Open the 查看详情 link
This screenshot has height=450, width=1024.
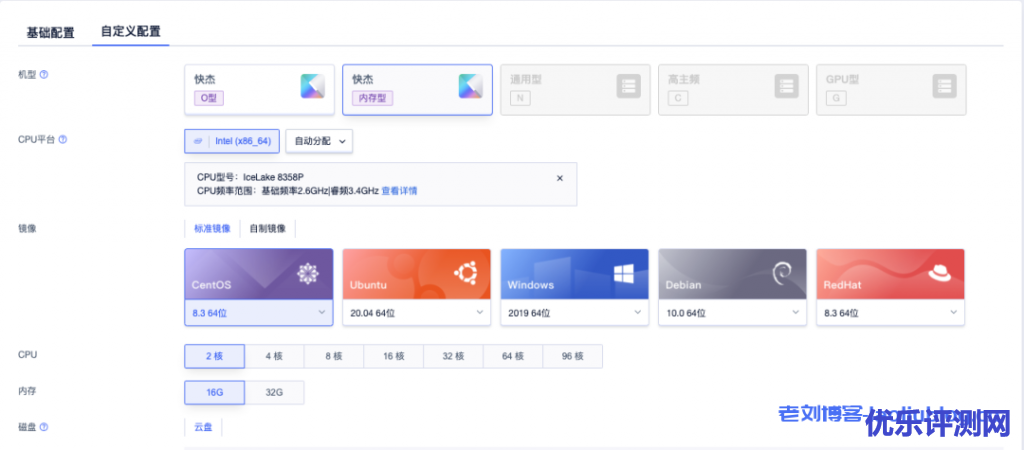pyautogui.click(x=399, y=190)
